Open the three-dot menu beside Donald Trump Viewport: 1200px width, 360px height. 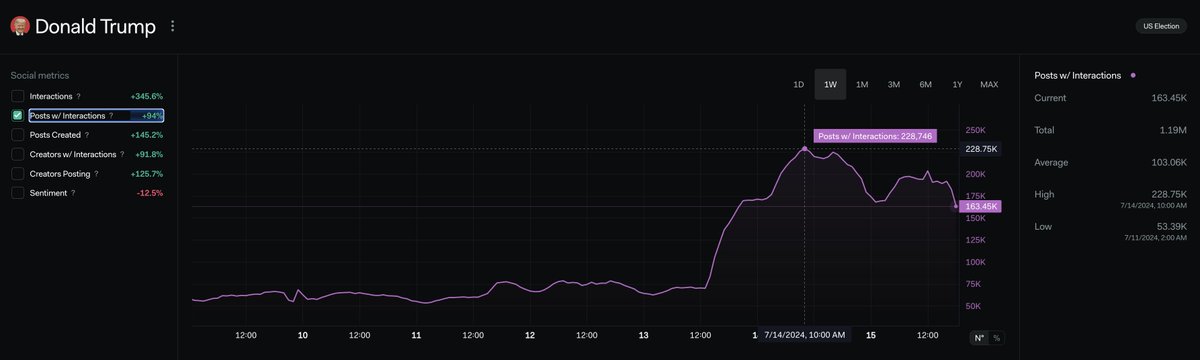[x=172, y=27]
